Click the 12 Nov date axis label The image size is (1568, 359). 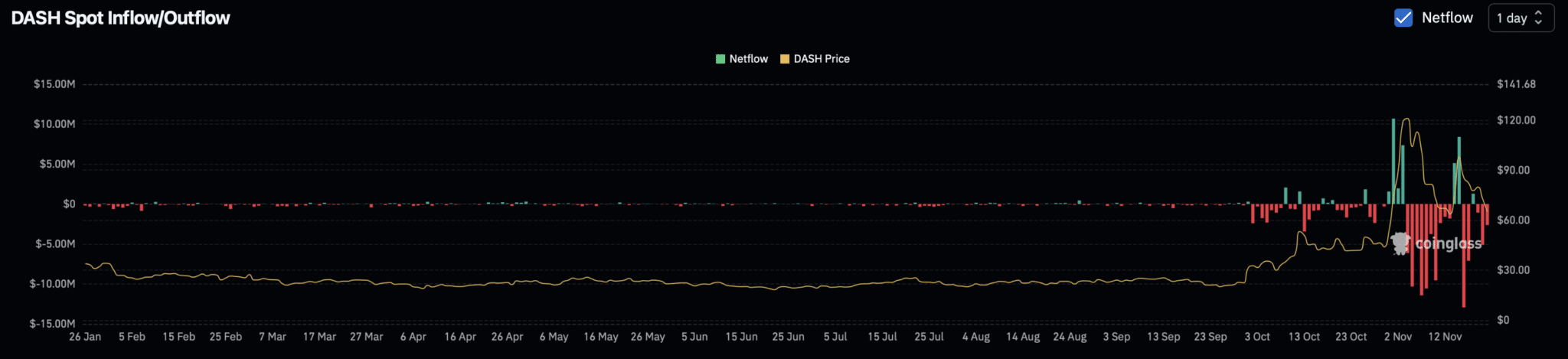pyautogui.click(x=1445, y=337)
